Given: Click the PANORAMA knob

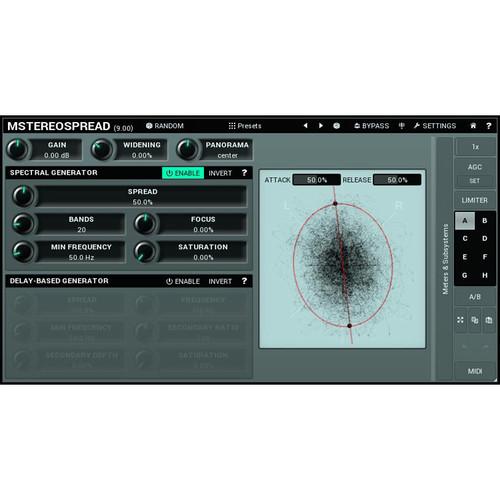Looking at the screenshot, I should pos(187,150).
